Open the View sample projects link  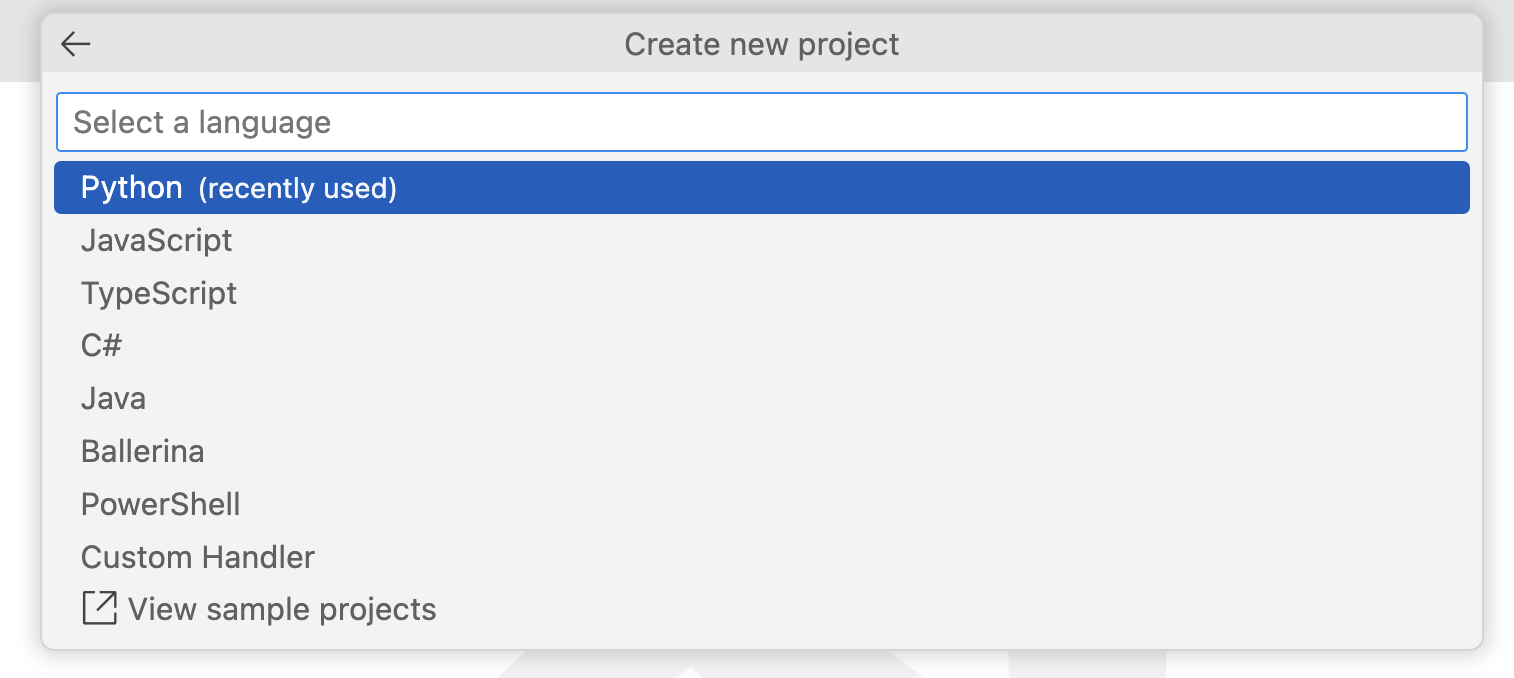282,609
